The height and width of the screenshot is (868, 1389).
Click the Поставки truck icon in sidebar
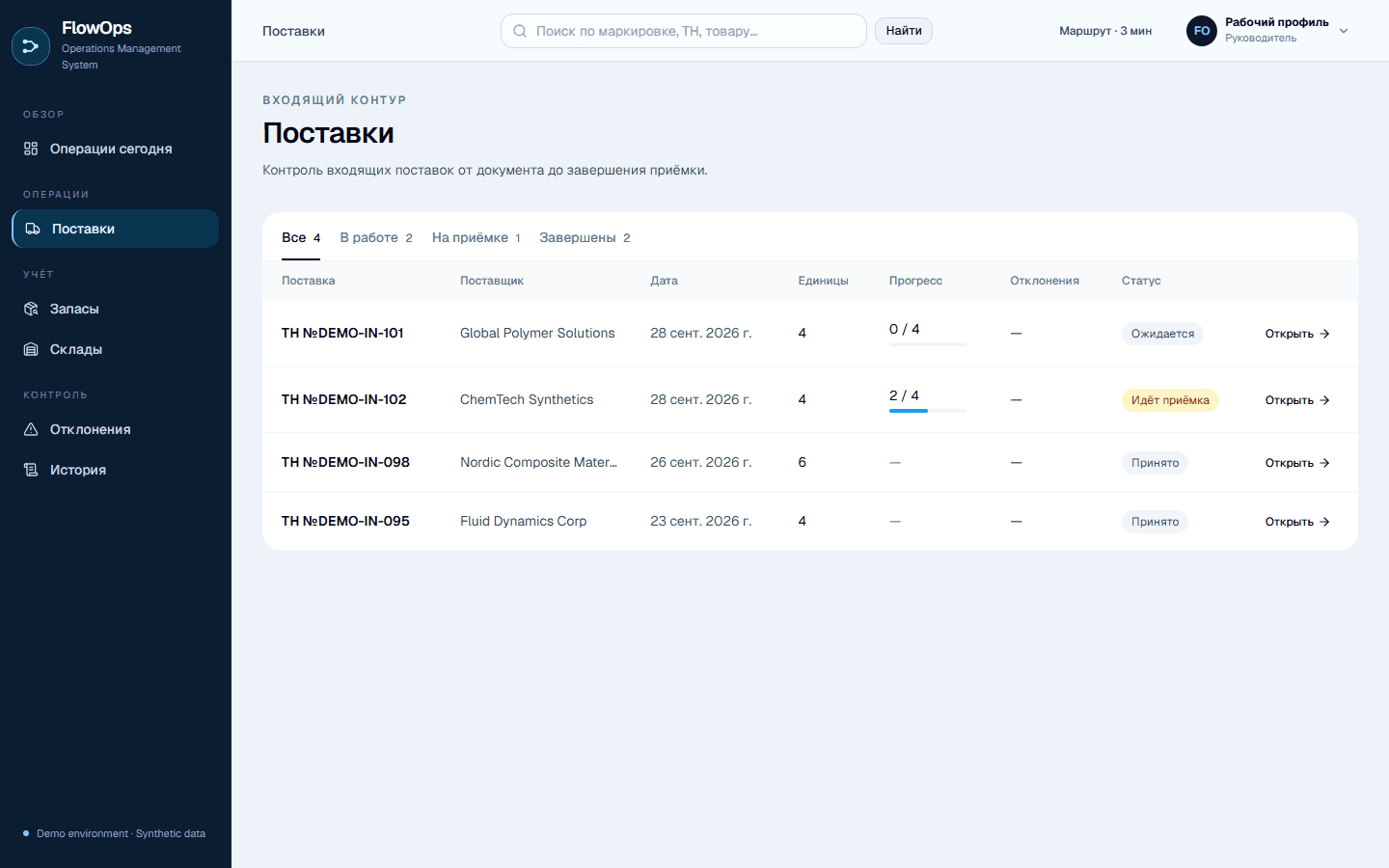click(x=33, y=229)
